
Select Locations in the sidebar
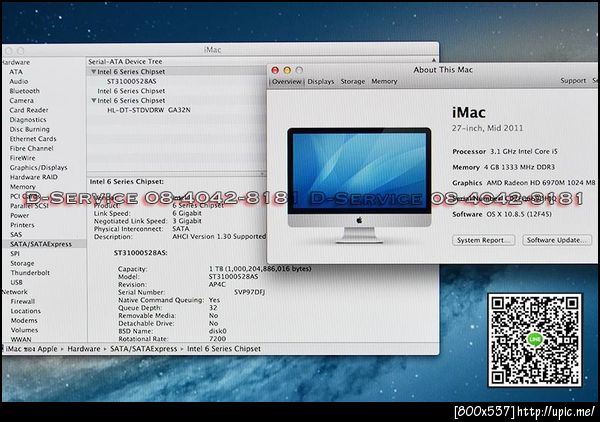coord(26,311)
